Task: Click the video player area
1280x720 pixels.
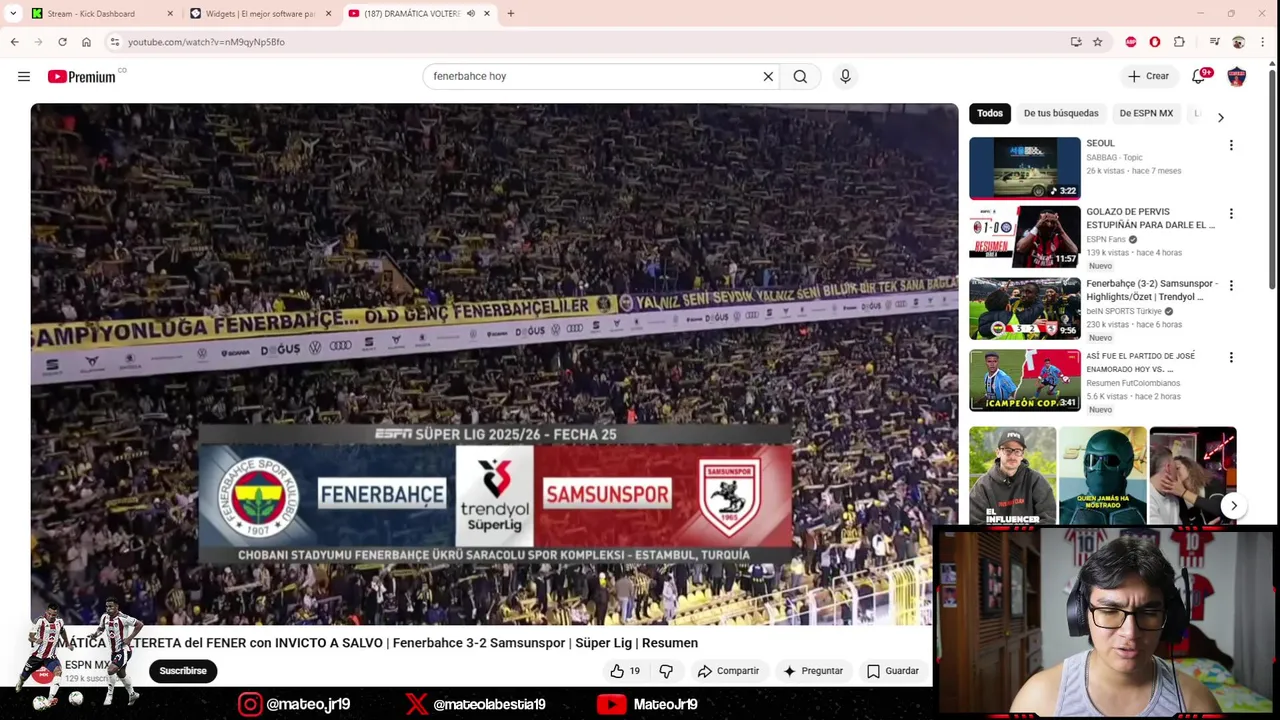Action: click(494, 364)
